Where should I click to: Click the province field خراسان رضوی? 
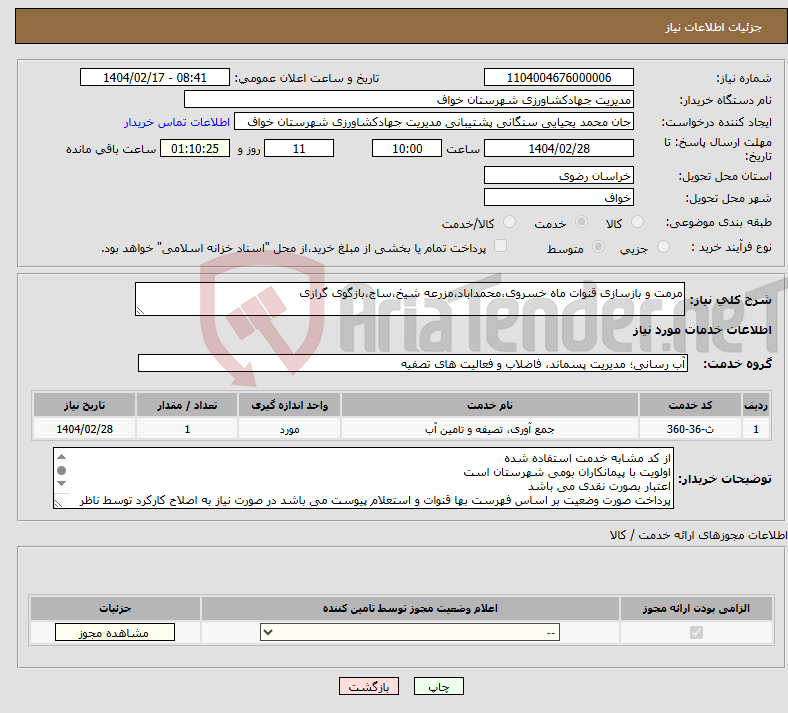[558, 175]
